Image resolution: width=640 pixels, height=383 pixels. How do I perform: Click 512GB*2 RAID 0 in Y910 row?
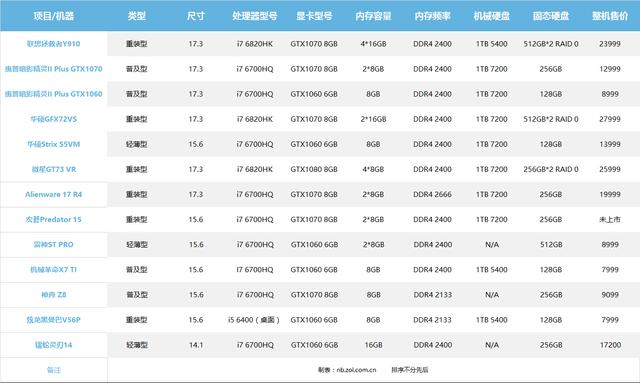click(551, 44)
